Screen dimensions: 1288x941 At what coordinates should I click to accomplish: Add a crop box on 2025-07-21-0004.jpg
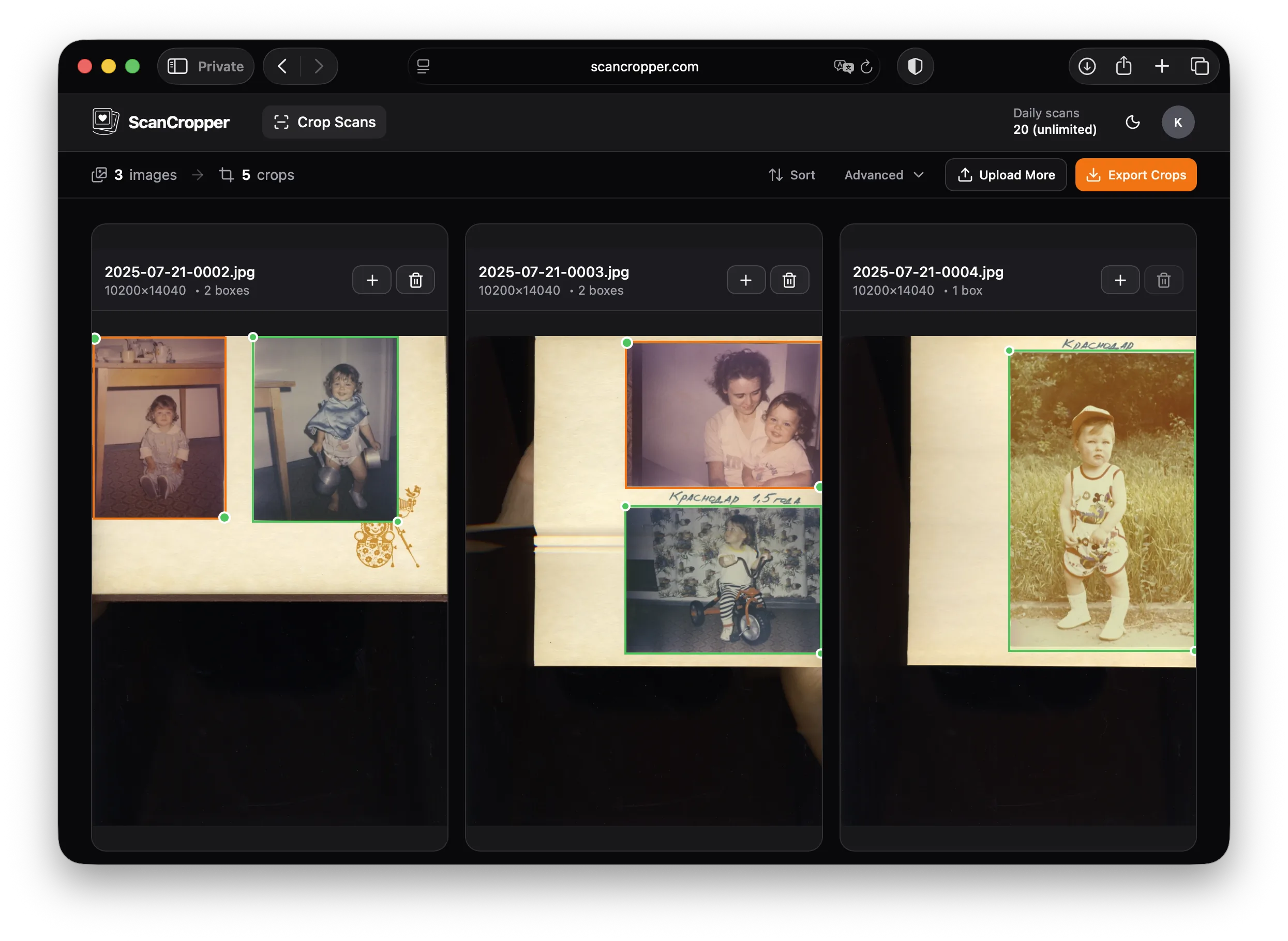point(1120,280)
